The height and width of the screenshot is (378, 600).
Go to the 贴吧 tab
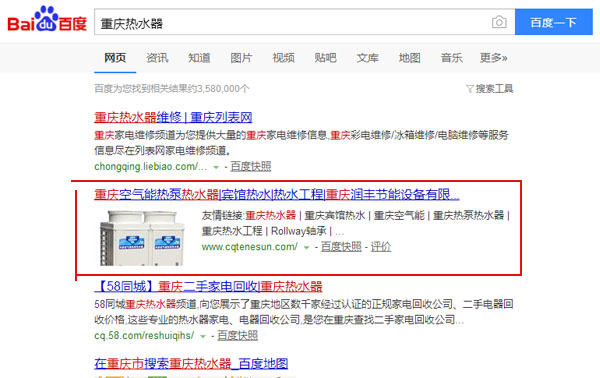[x=325, y=58]
